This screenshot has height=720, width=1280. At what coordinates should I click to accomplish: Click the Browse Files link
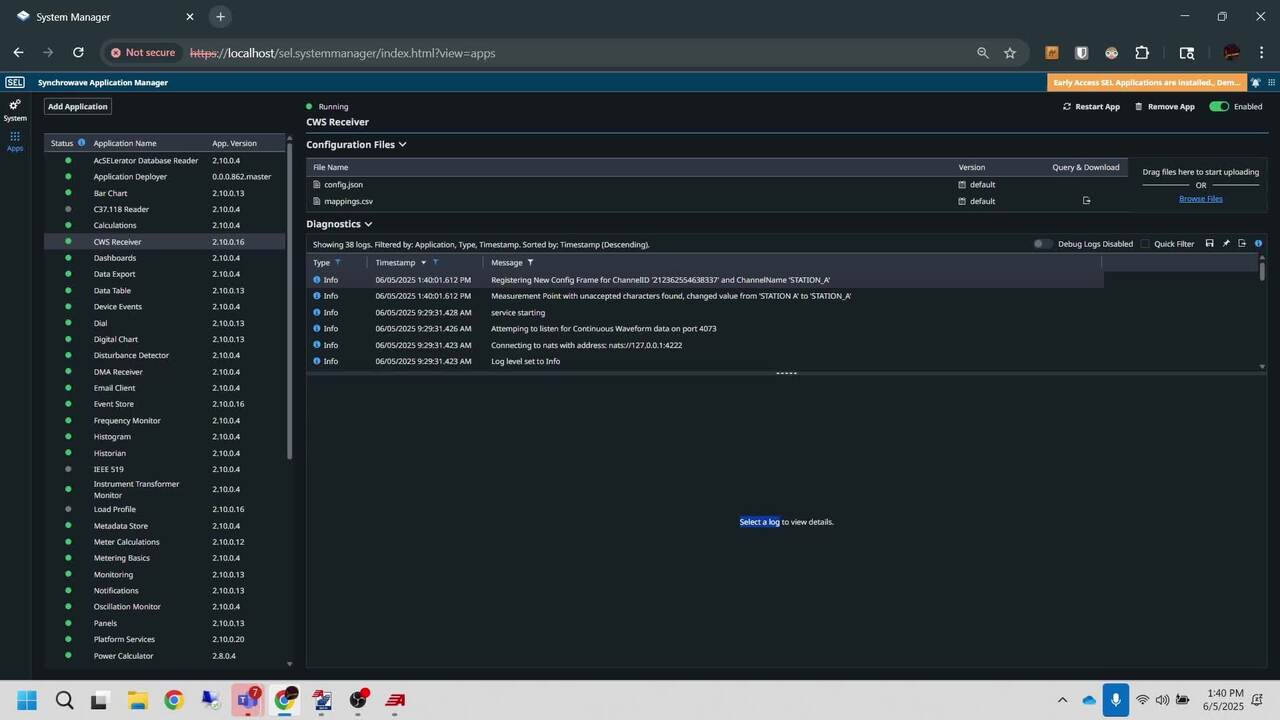pos(1200,199)
